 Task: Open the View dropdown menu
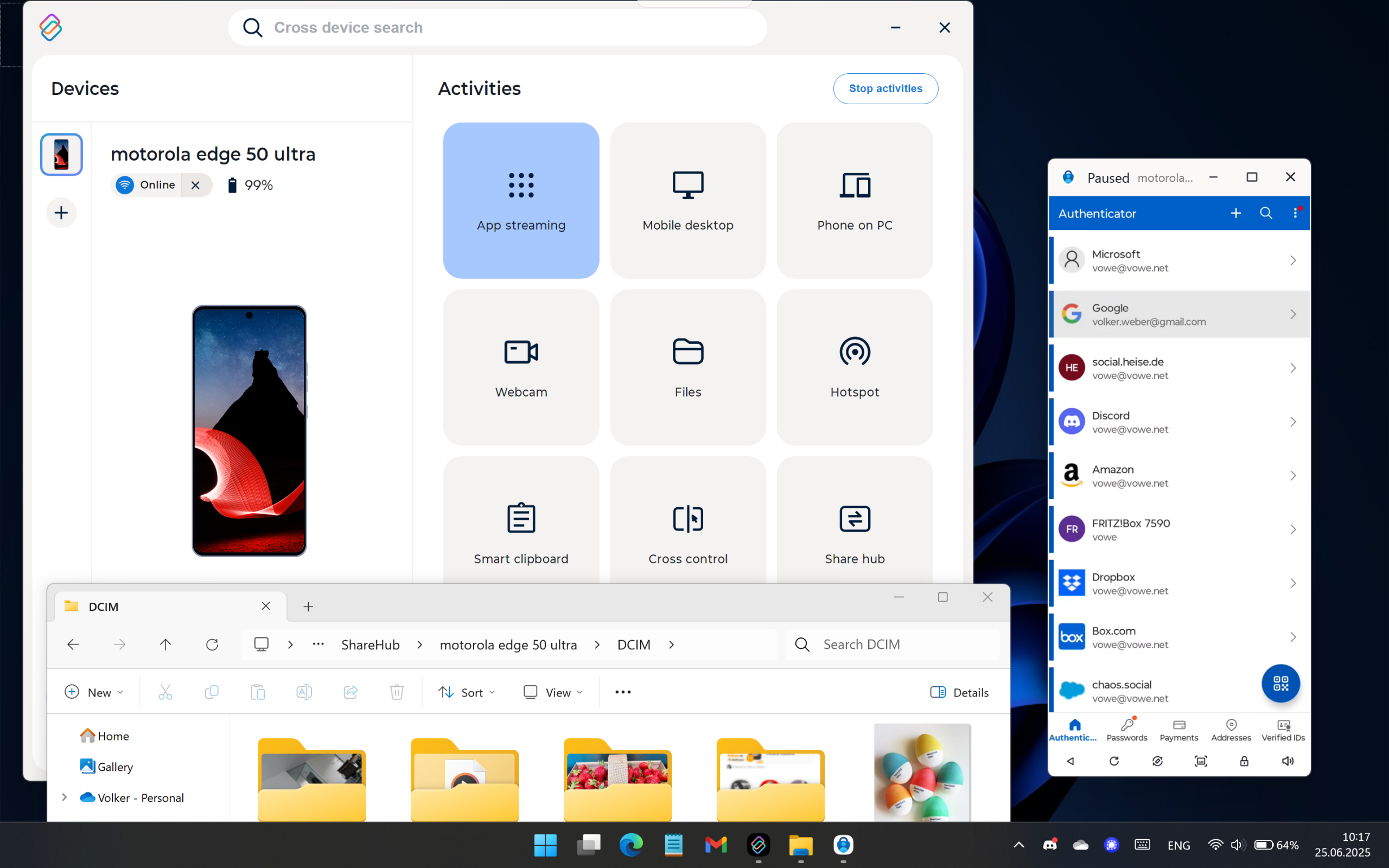[x=553, y=692]
